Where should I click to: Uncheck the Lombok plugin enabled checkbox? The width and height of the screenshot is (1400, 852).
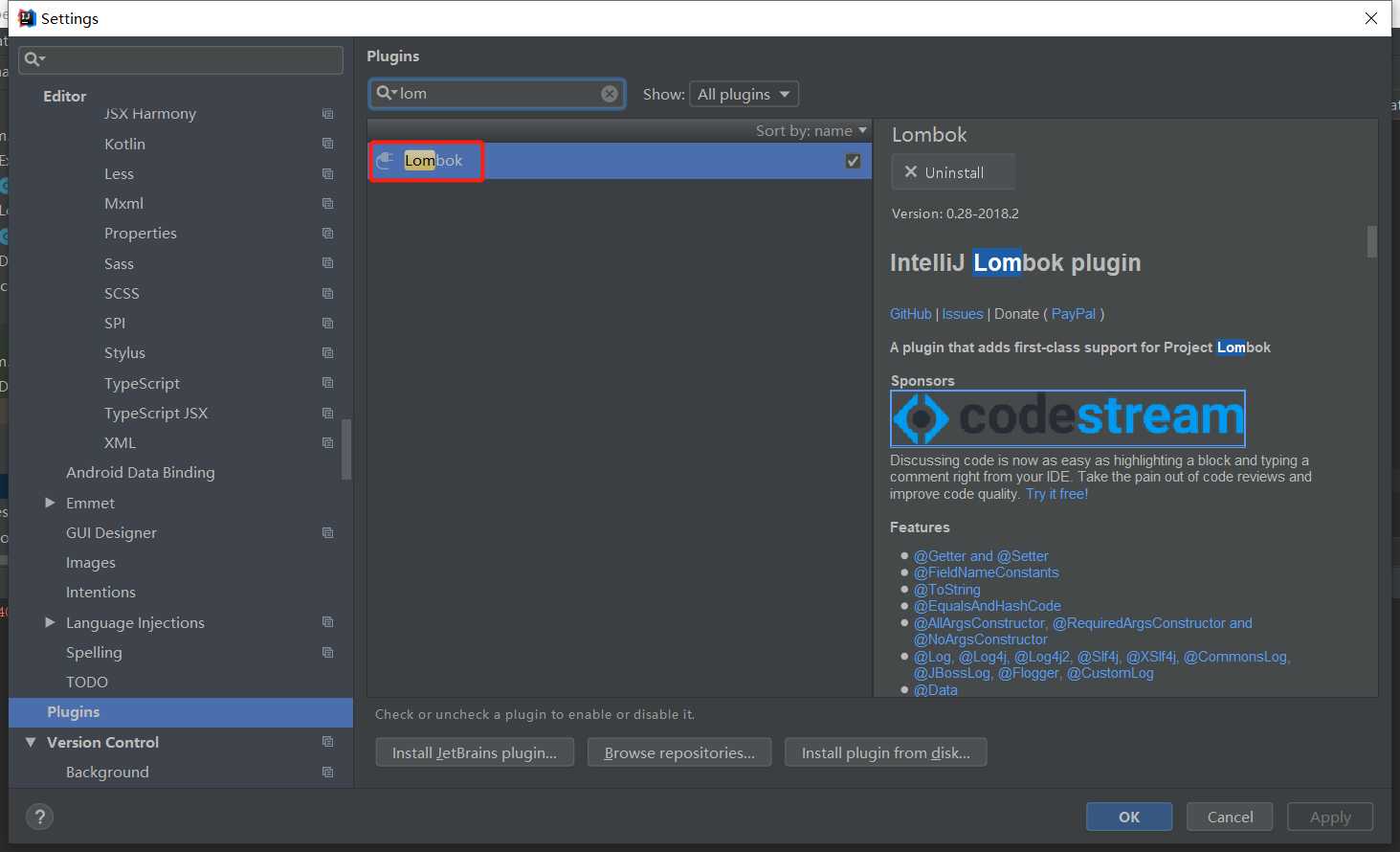[853, 161]
